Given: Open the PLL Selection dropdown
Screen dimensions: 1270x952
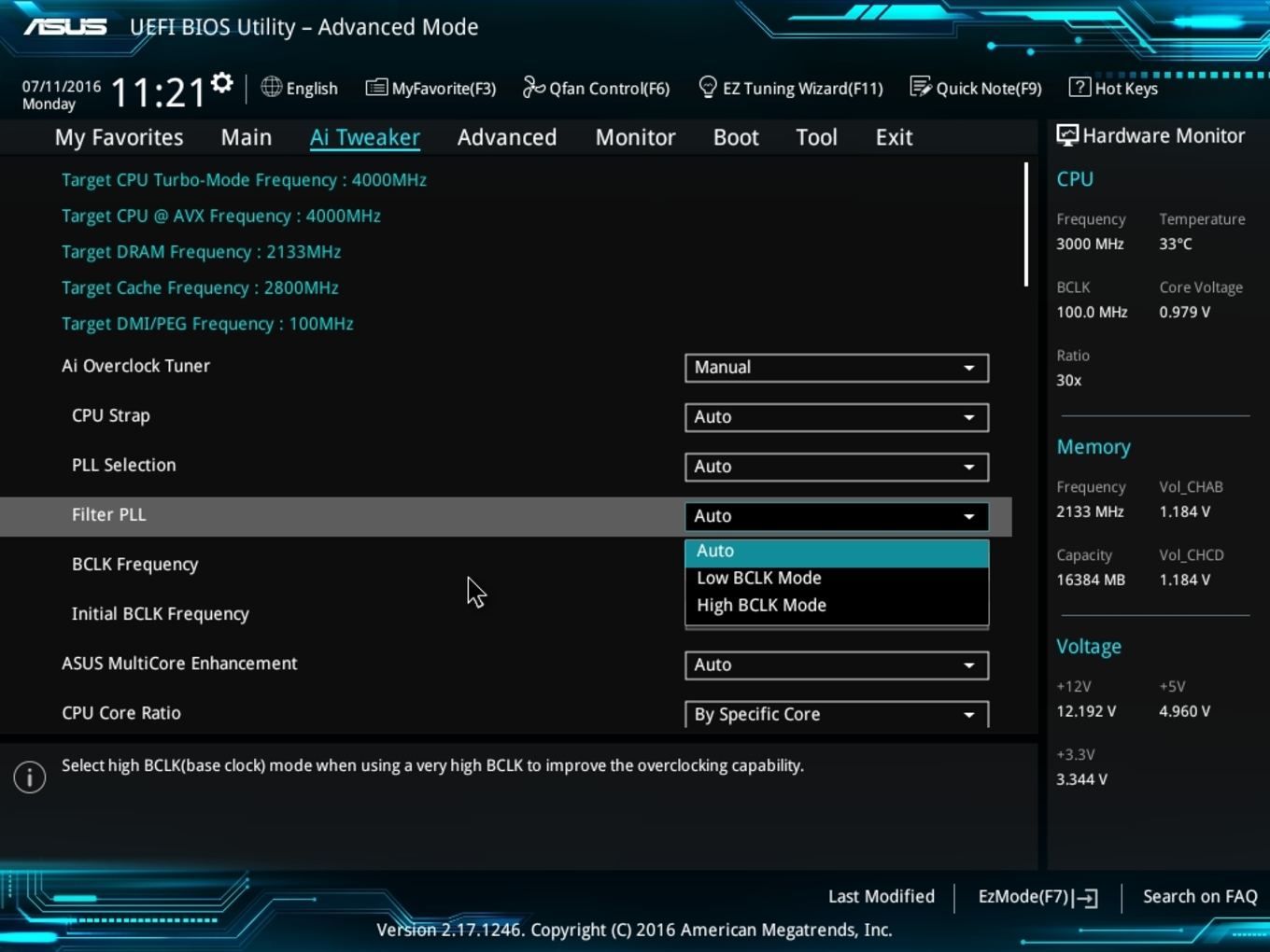Looking at the screenshot, I should click(x=837, y=467).
